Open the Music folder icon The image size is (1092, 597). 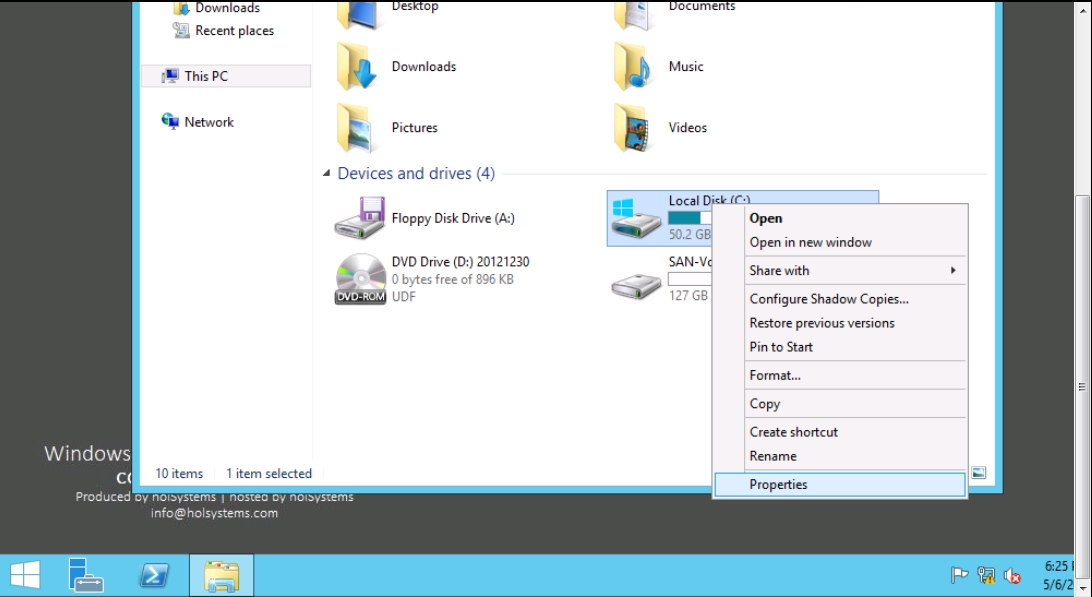tap(634, 67)
